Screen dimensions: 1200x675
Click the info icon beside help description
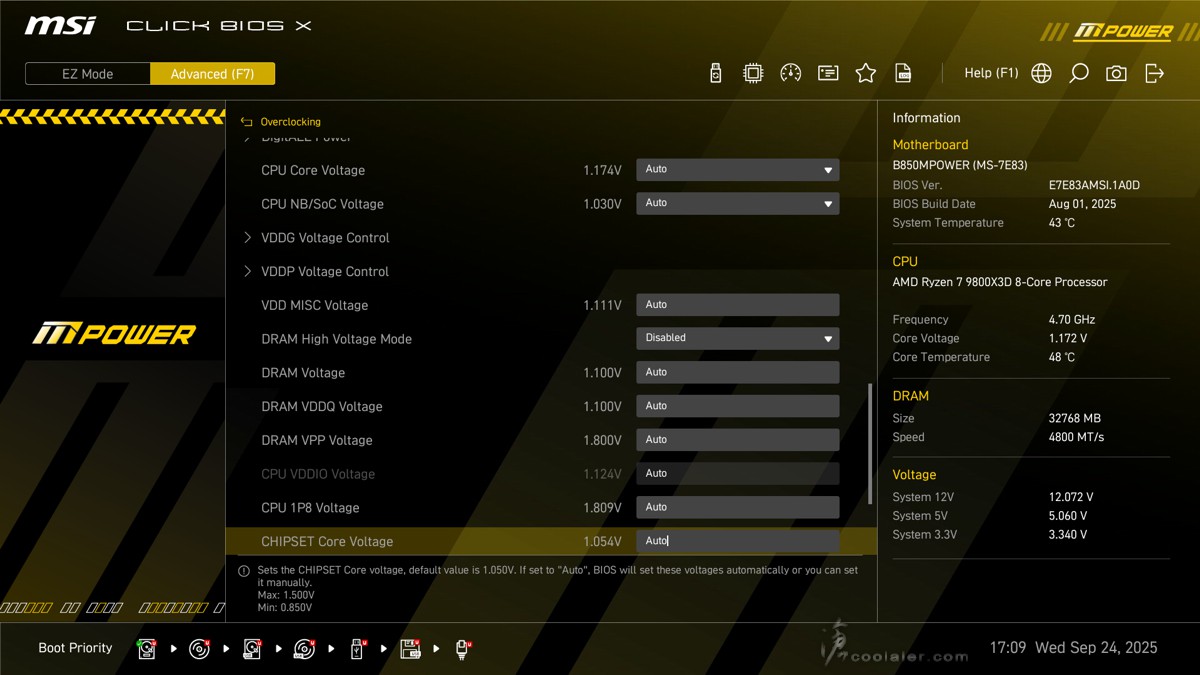[243, 571]
